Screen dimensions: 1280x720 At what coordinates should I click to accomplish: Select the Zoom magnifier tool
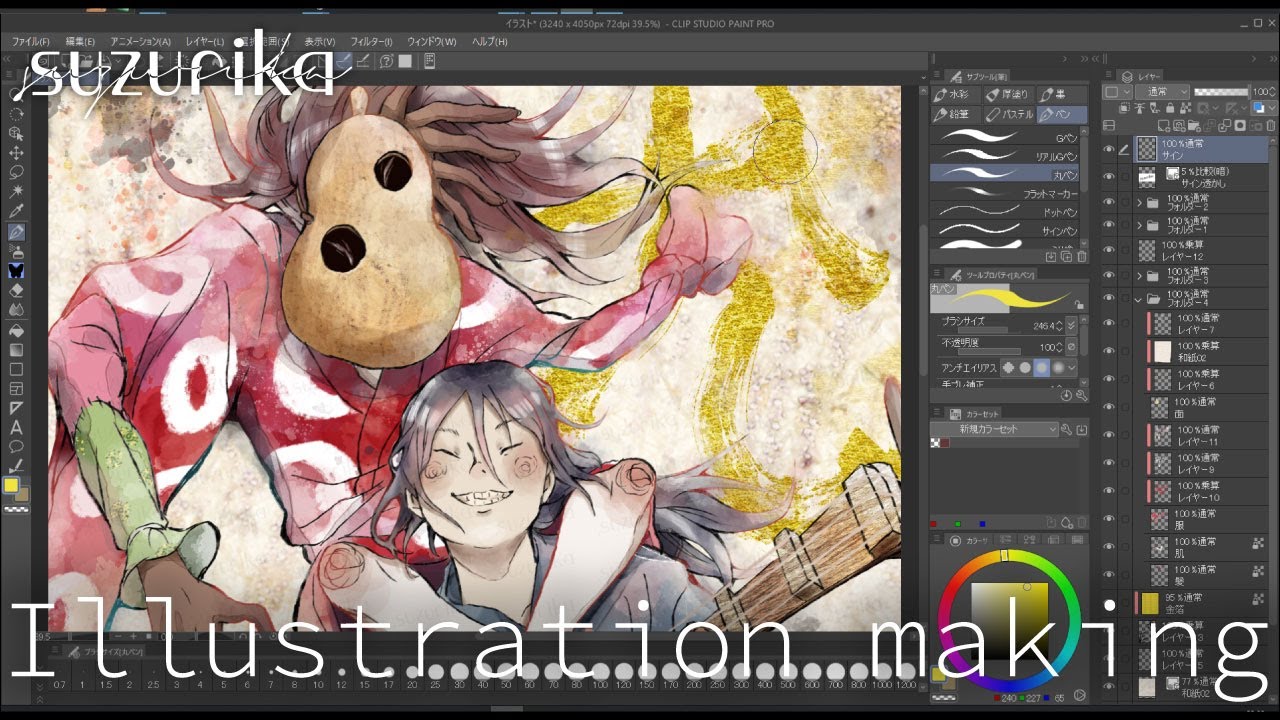[16, 94]
